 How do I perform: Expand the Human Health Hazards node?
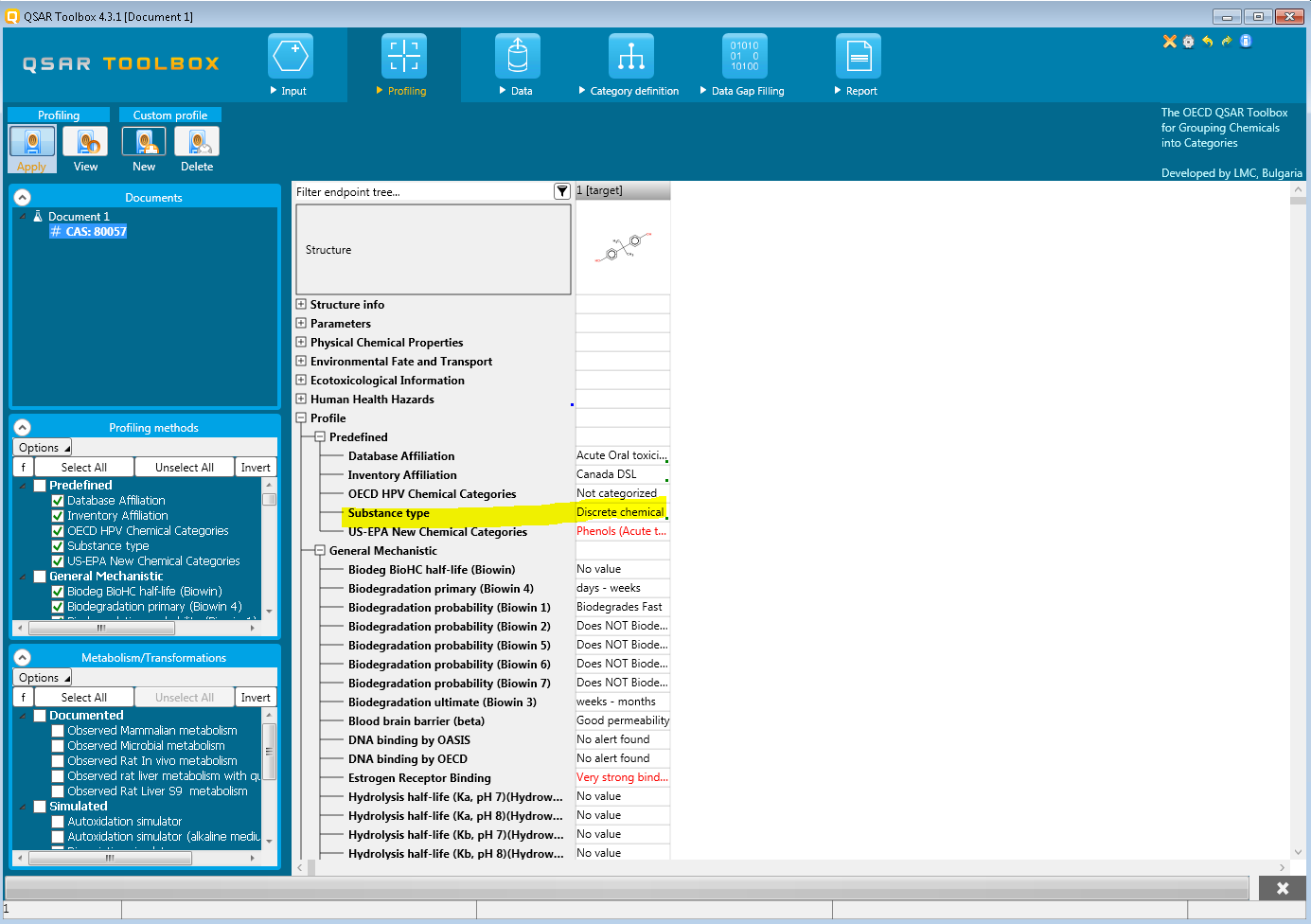tap(301, 400)
